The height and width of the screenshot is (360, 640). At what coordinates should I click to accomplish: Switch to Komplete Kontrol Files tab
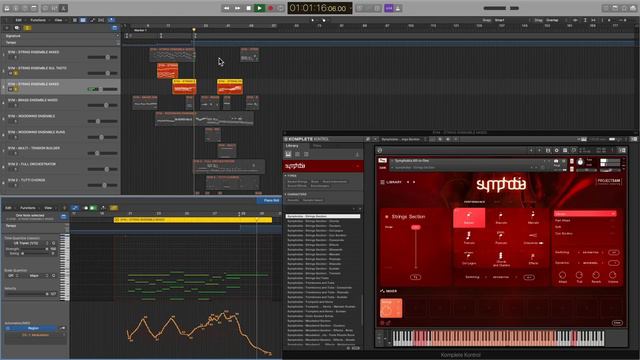317,146
